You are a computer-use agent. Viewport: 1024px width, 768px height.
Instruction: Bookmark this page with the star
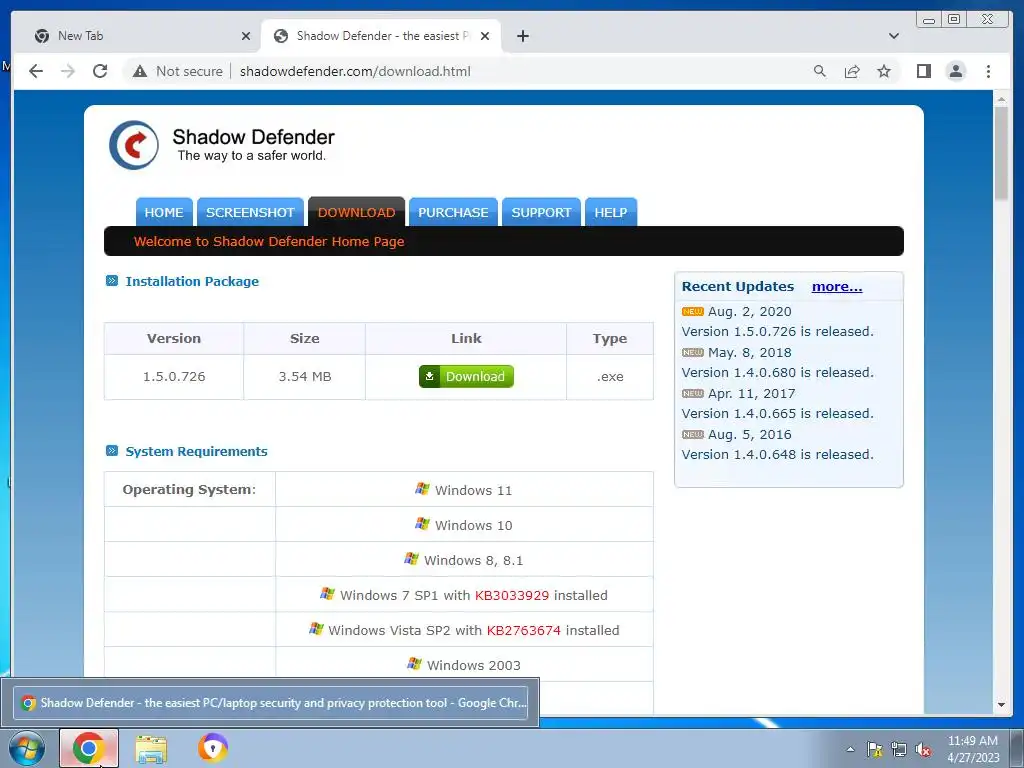click(884, 71)
